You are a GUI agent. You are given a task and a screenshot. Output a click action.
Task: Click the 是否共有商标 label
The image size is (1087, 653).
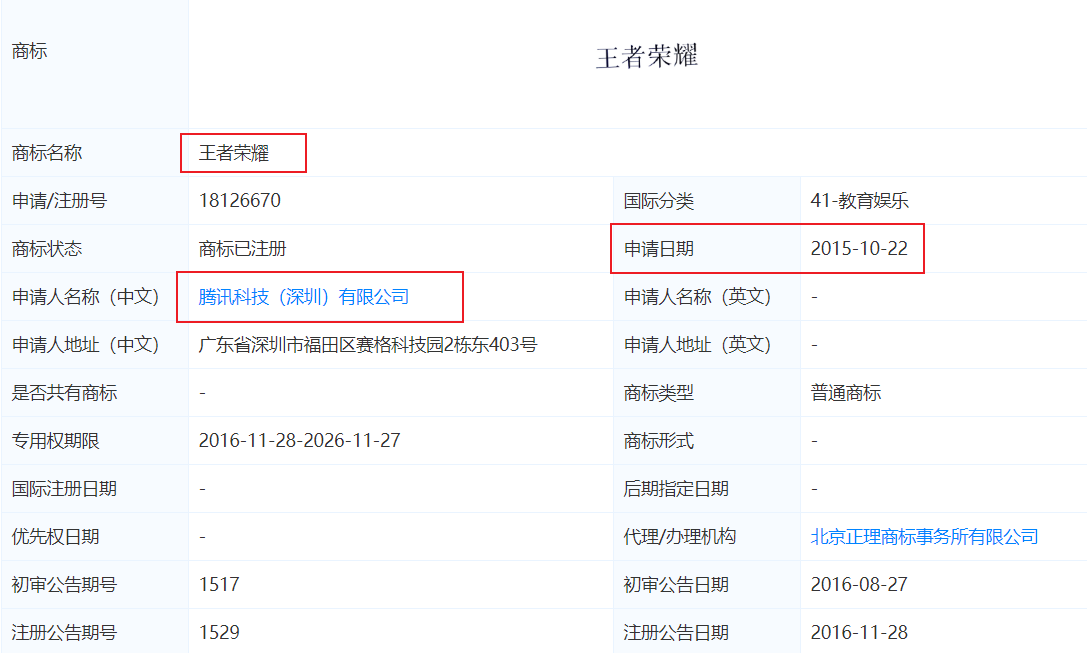click(x=64, y=393)
